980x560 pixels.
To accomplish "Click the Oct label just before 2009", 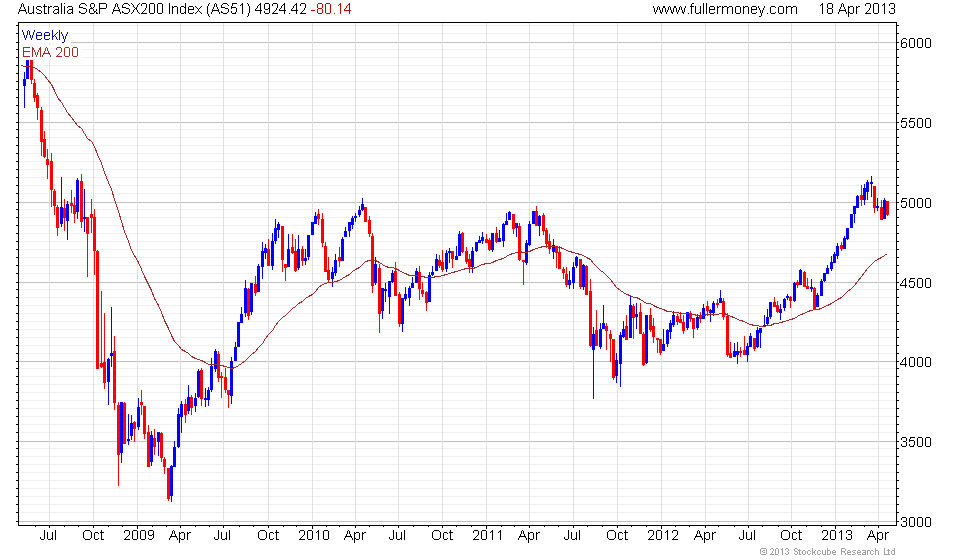I will 93,535.
